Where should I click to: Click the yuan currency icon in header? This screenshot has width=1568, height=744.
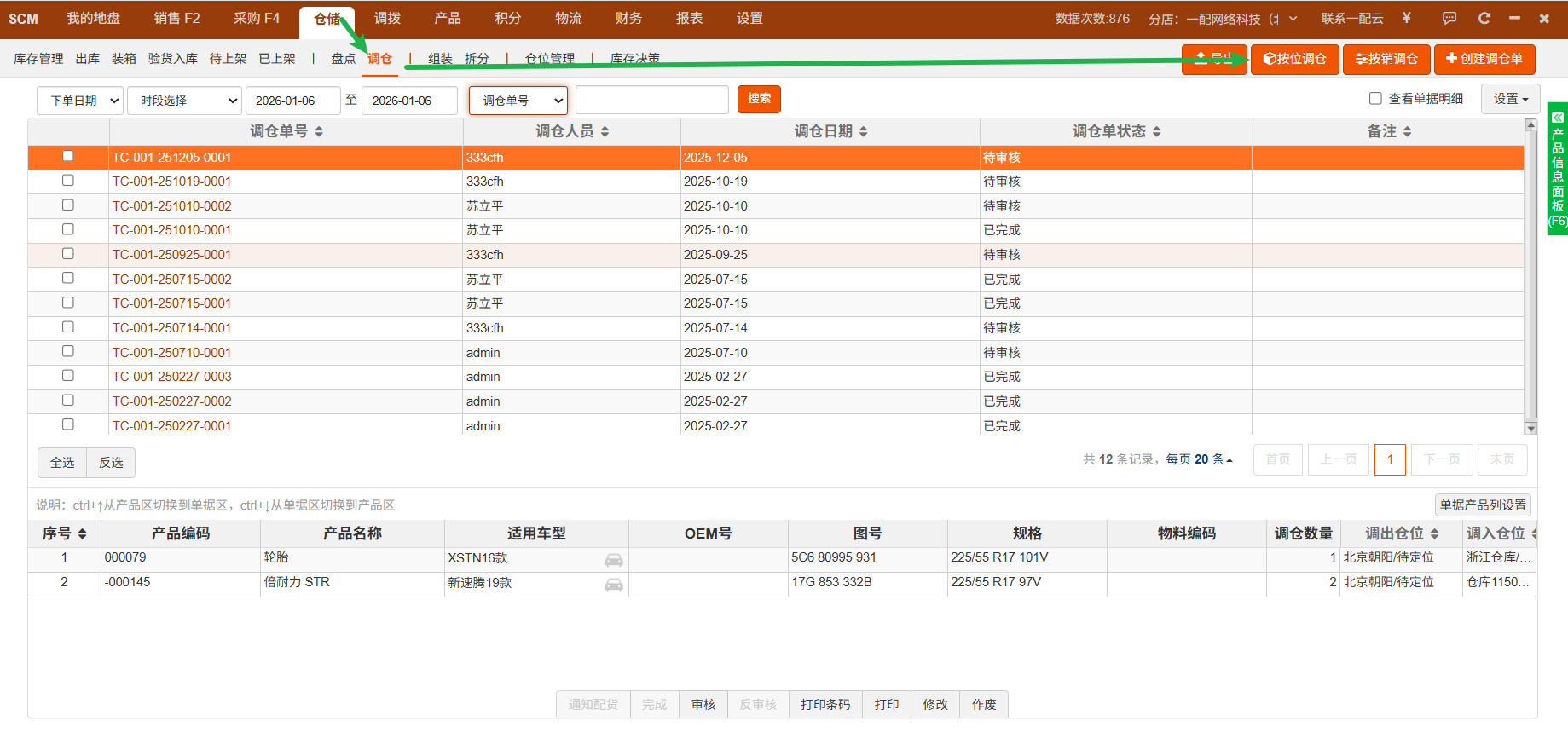1407,18
